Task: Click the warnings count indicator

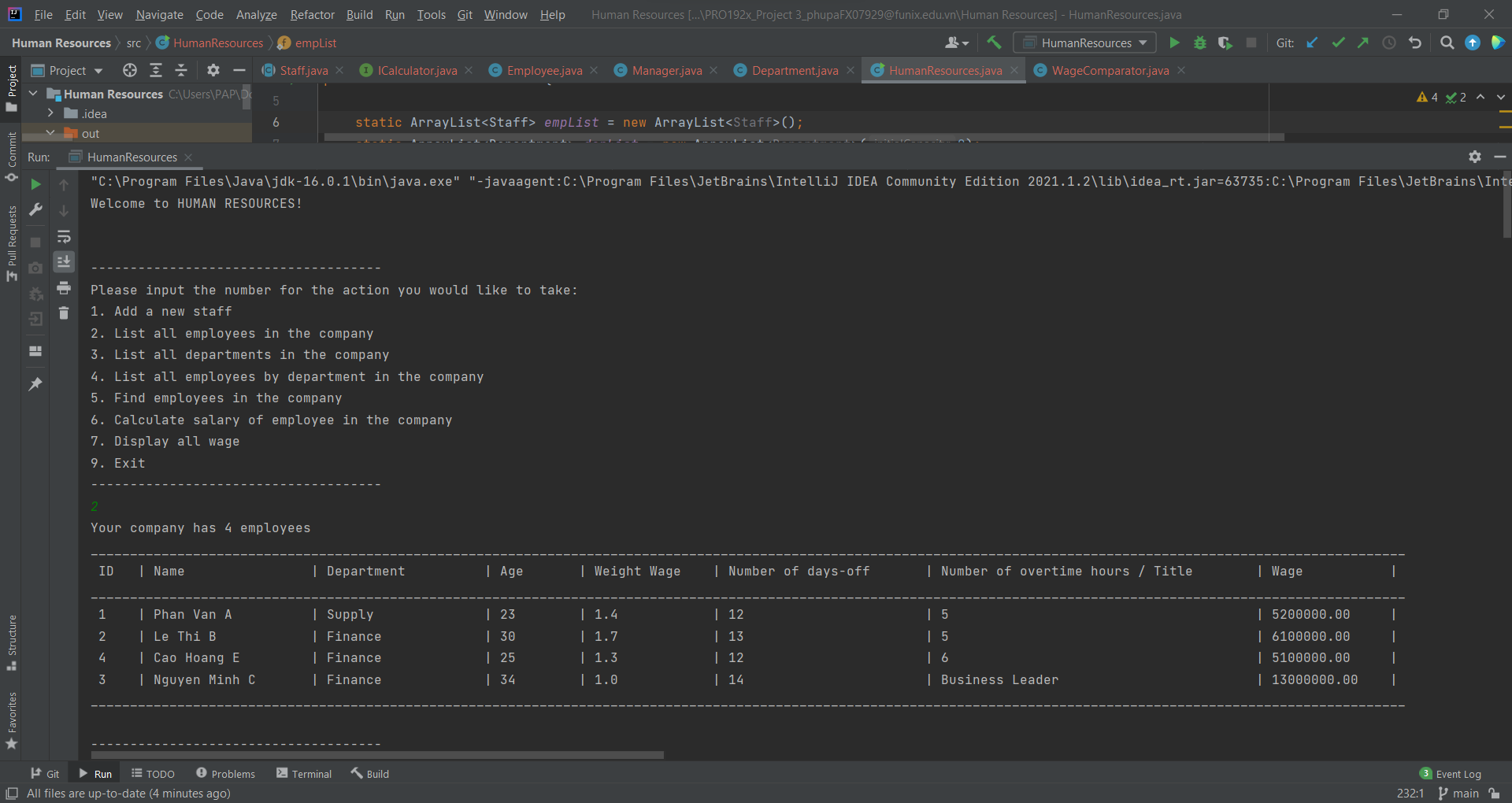Action: coord(1427,97)
